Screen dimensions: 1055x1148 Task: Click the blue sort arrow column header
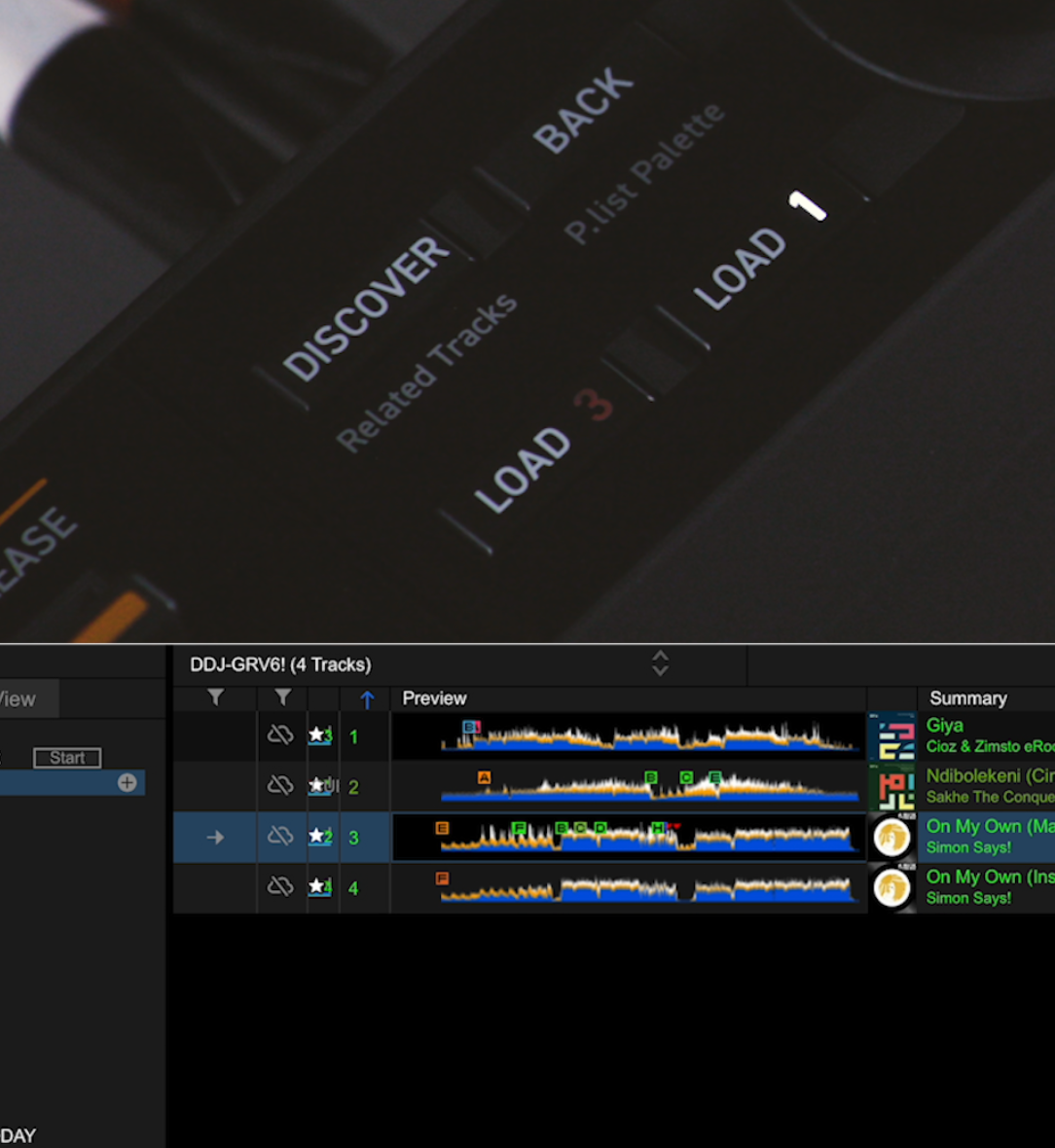pyautogui.click(x=367, y=699)
